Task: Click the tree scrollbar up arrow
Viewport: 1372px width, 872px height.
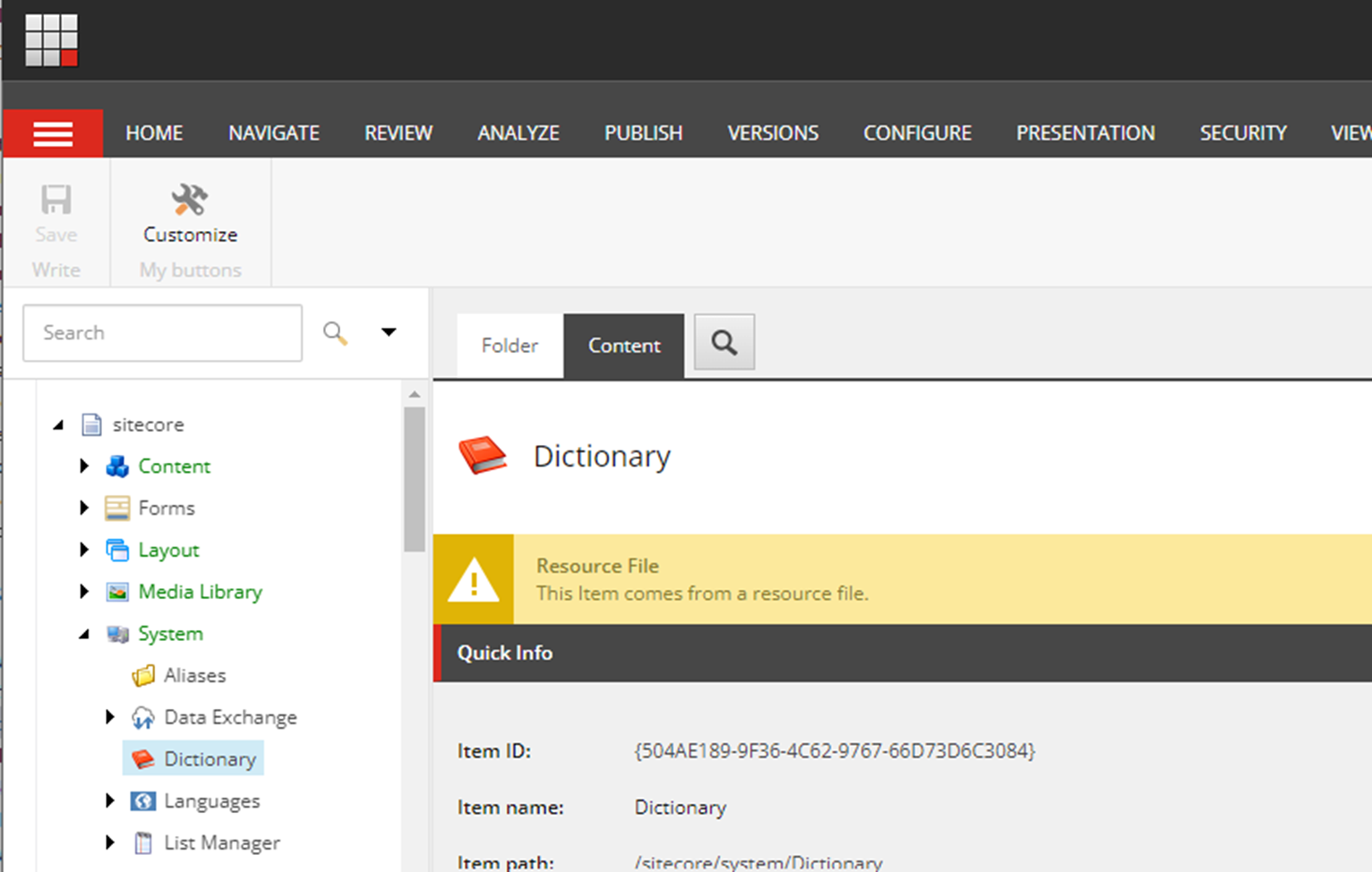Action: 414,394
